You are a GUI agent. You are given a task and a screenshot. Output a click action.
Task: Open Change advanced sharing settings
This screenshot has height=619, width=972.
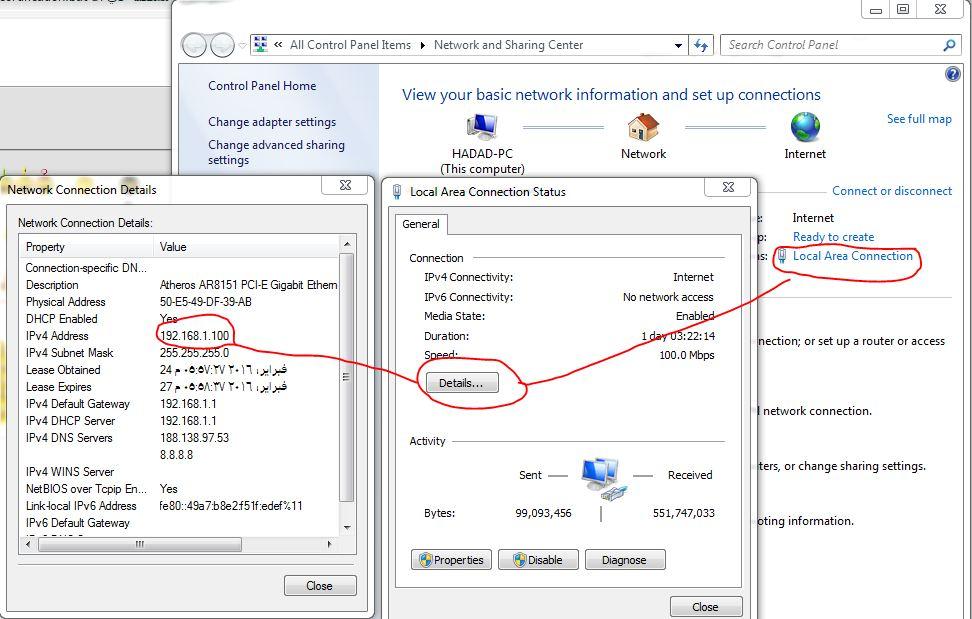(x=276, y=152)
